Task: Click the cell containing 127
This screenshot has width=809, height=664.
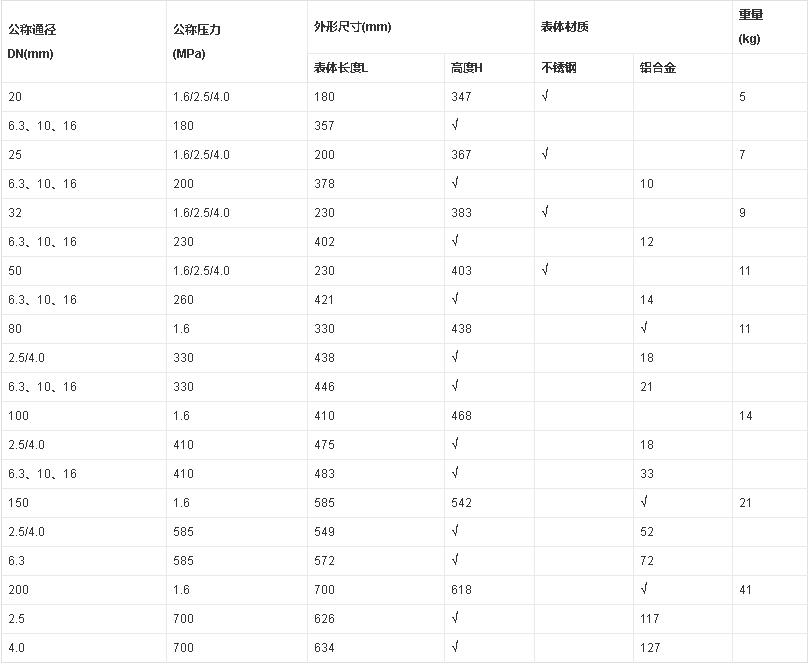Action: point(649,648)
